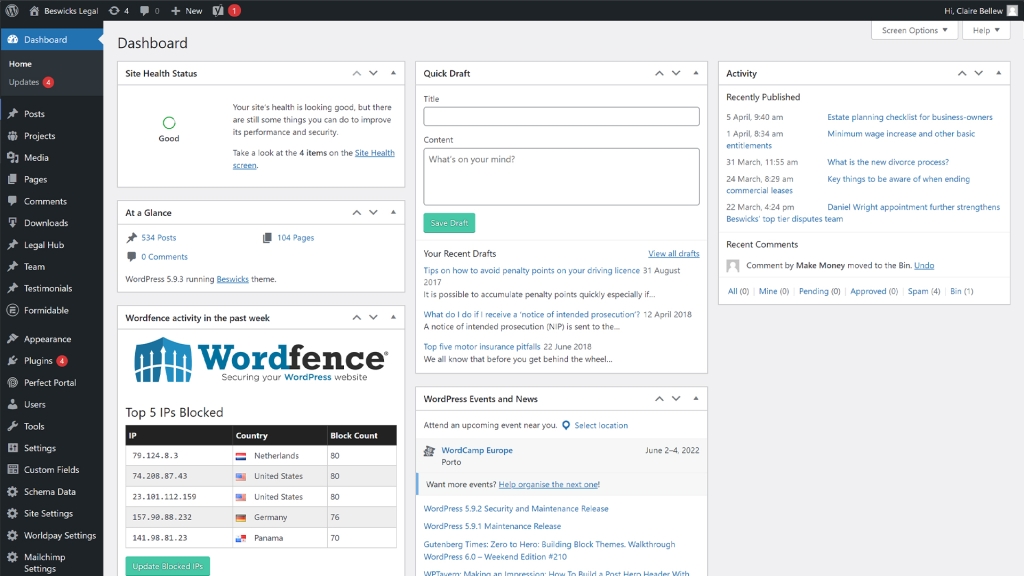The image size is (1024, 576).
Task: Open the Posts menu item
Action: pyautogui.click(x=34, y=114)
